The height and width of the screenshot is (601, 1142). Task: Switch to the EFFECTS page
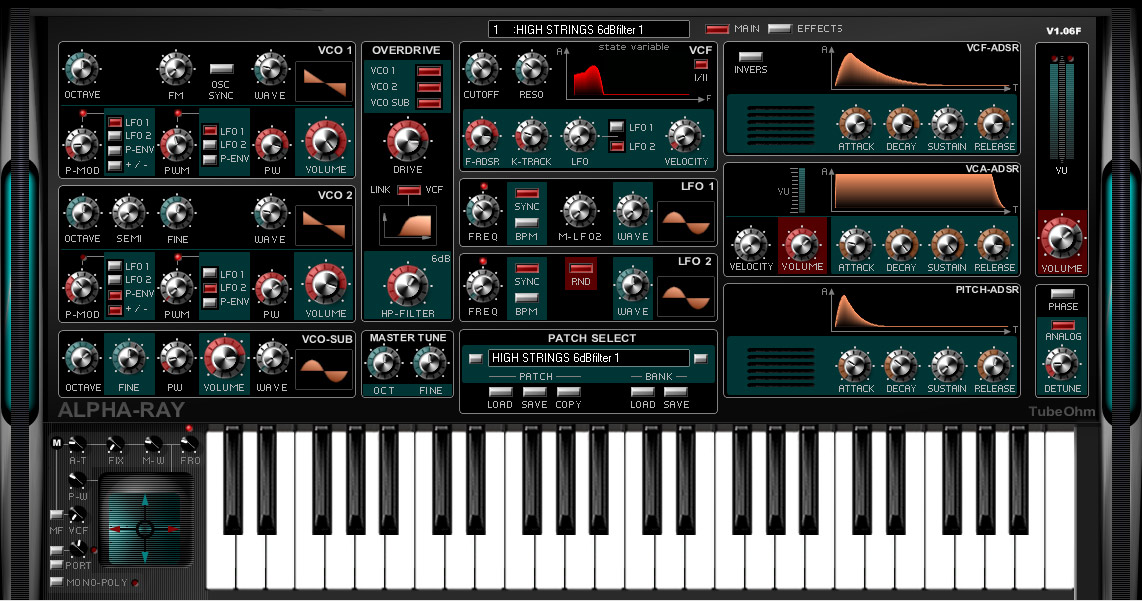779,29
